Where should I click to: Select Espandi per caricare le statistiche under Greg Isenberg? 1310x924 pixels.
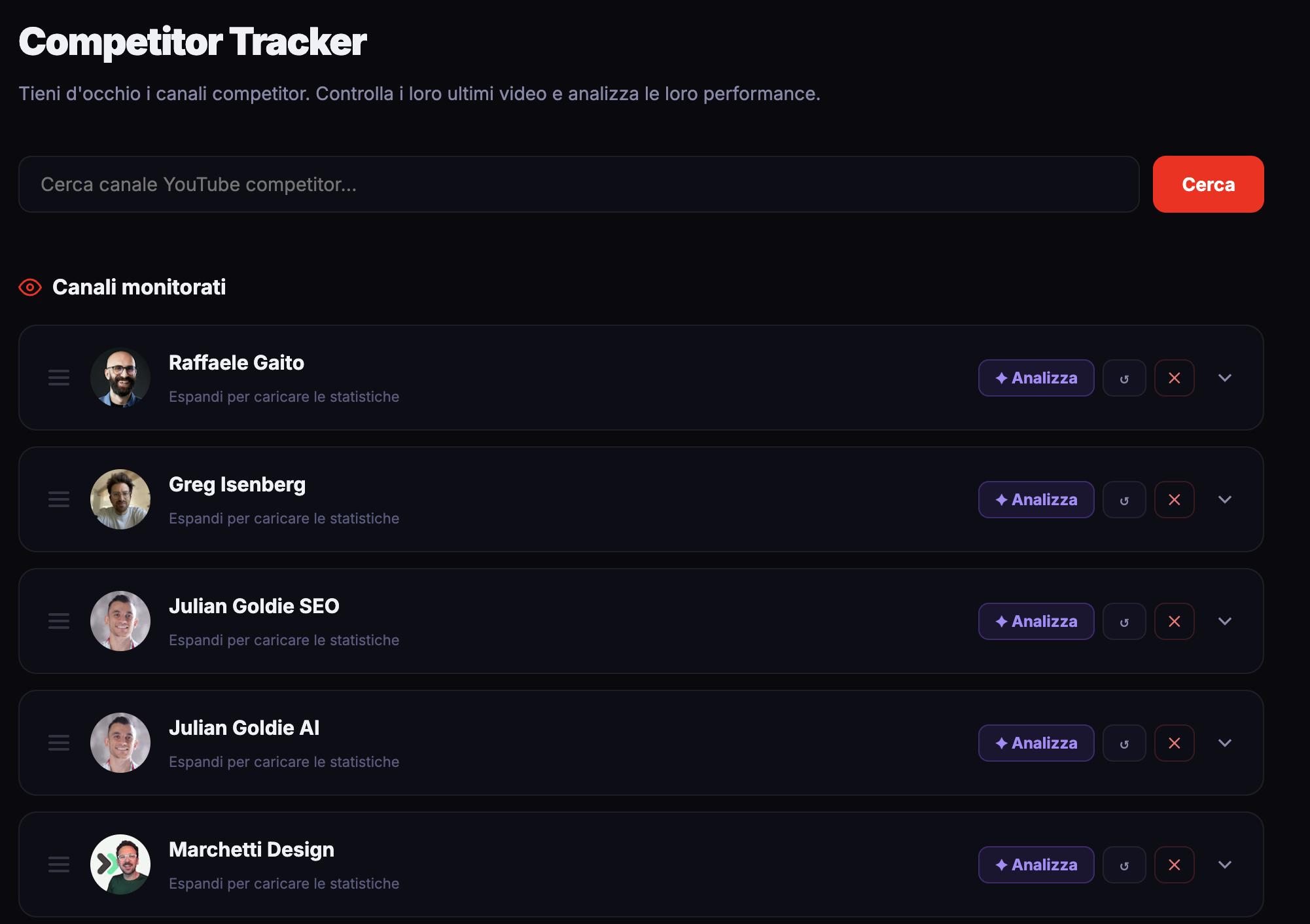[x=284, y=518]
